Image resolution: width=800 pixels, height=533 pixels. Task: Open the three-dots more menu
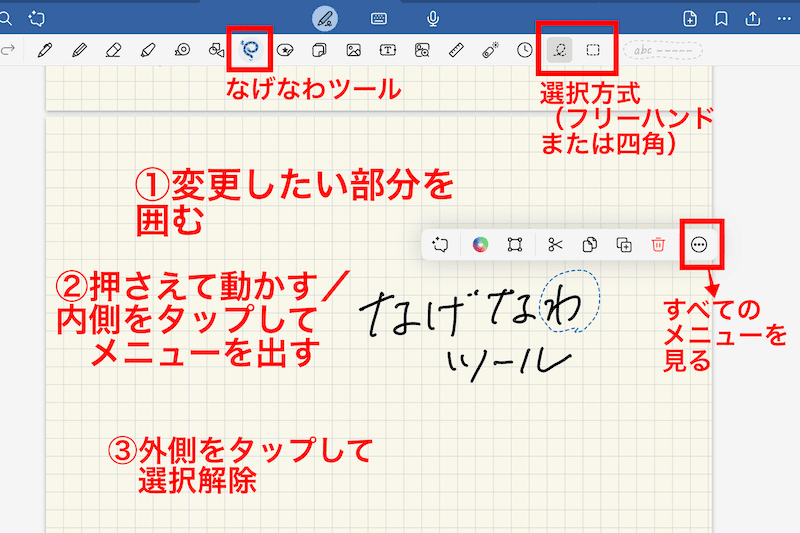coord(699,244)
